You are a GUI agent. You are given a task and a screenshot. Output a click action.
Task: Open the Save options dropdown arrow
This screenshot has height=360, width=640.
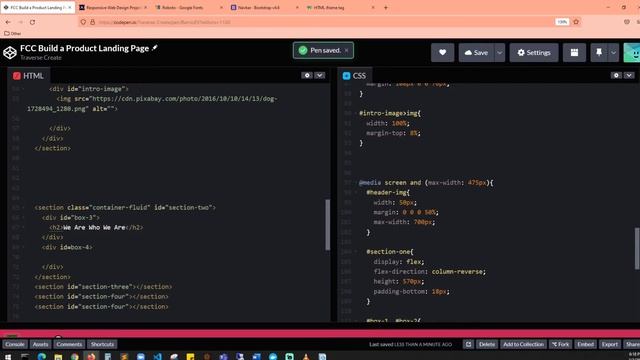[500, 53]
